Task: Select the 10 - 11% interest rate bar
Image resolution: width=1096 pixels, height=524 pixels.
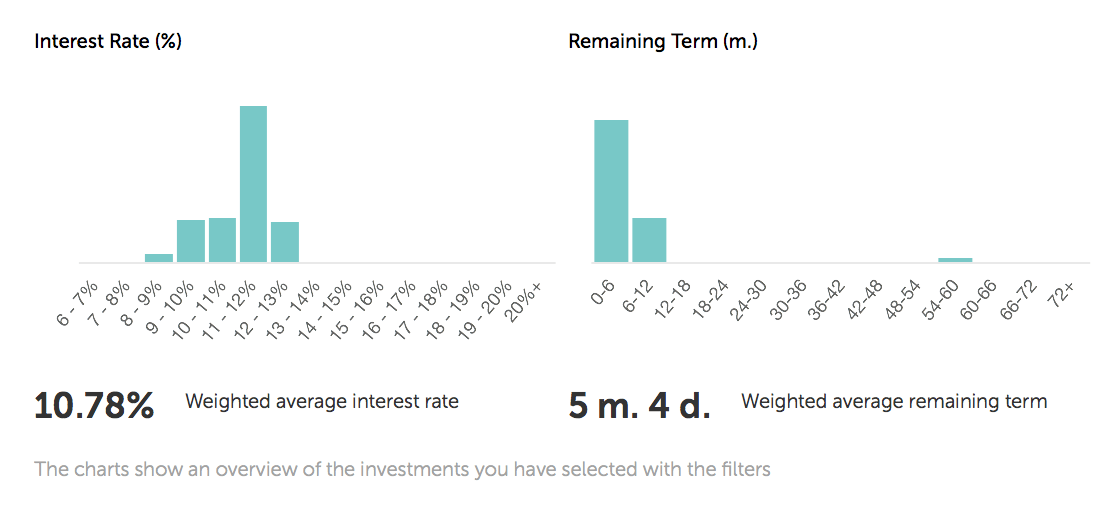Action: 222,240
